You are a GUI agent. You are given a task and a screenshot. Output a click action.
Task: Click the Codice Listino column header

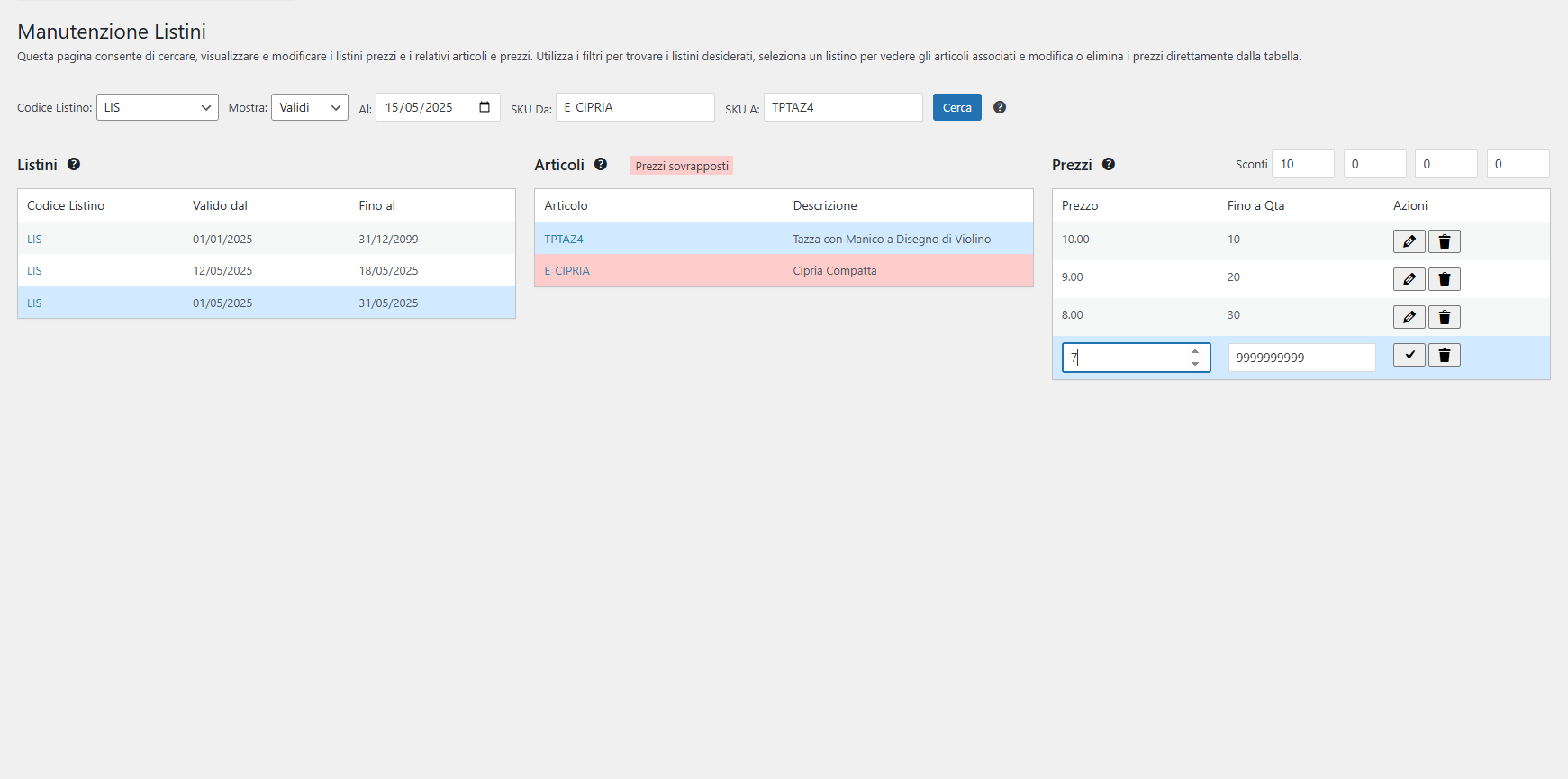(x=66, y=205)
